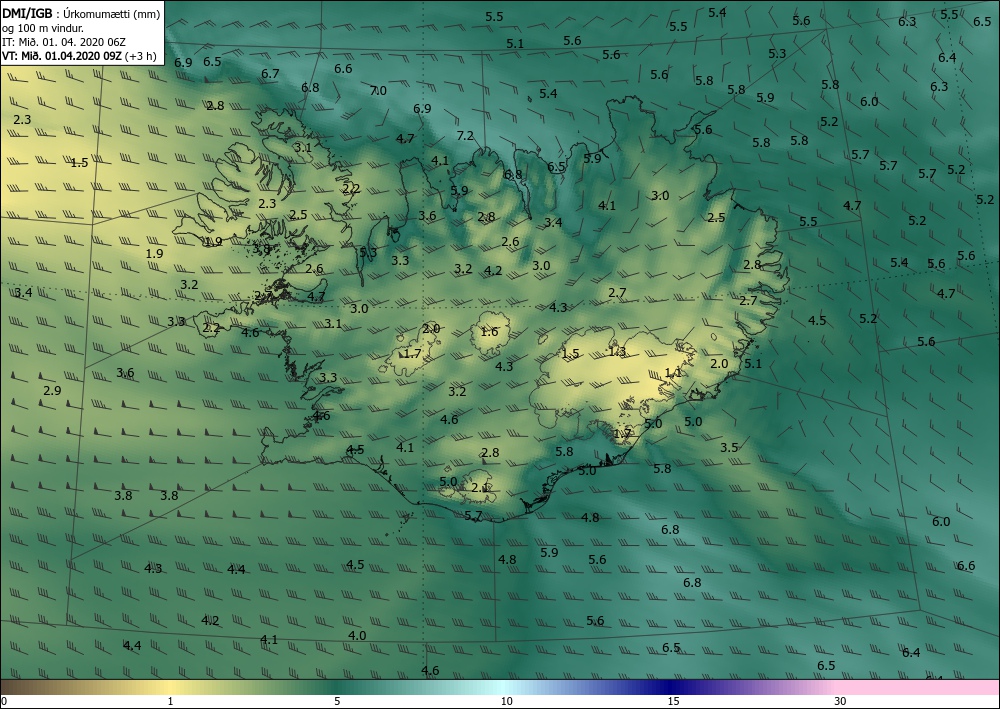
Task: Pick the dark navy section of the color scale
Action: (x=670, y=687)
